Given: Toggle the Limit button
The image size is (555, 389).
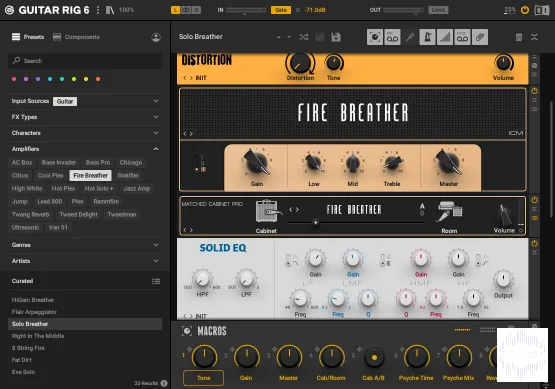Looking at the screenshot, I should pyautogui.click(x=438, y=10).
